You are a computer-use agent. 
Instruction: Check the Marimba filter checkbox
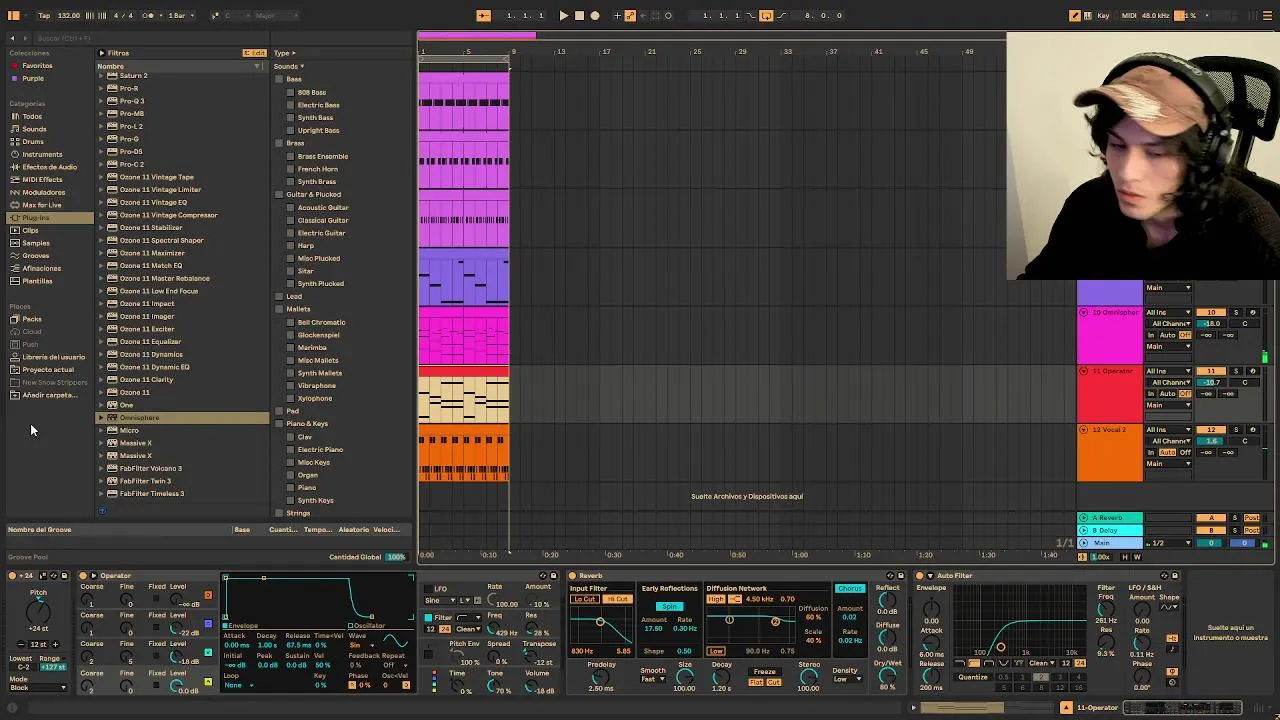(291, 348)
